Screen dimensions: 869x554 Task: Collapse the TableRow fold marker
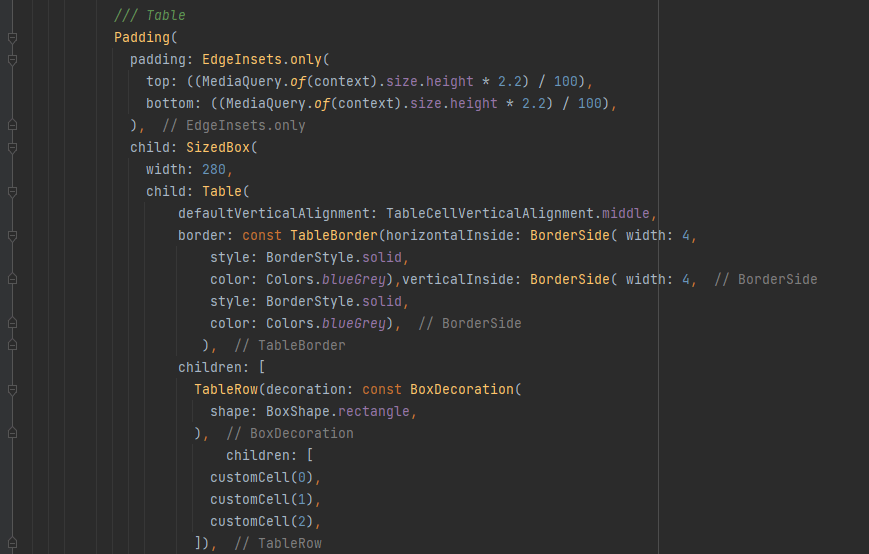point(12,389)
